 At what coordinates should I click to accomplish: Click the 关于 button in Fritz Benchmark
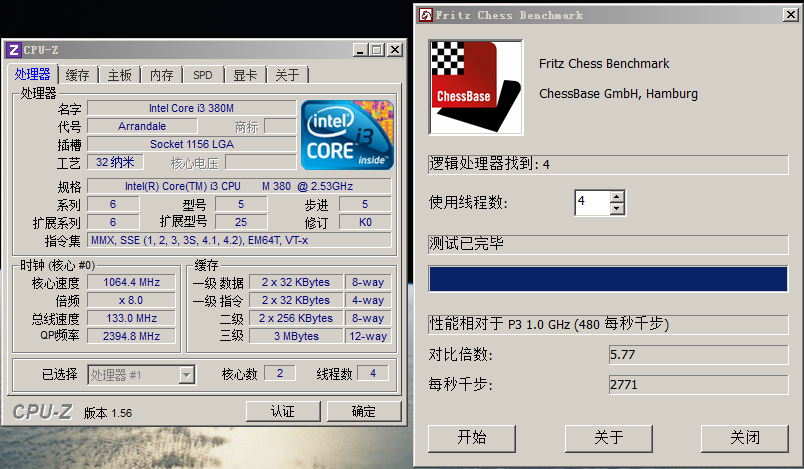click(609, 438)
